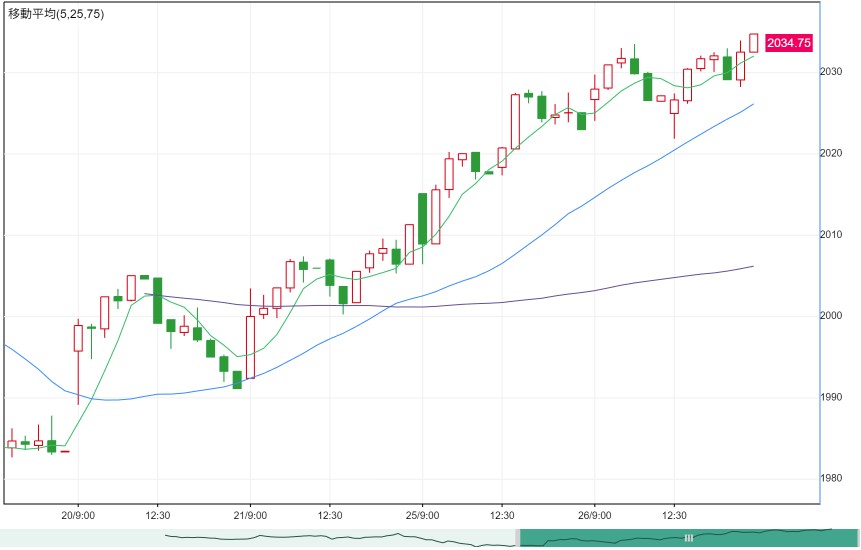Select the 21/9:00 time axis label
This screenshot has height=550, width=861.
[250, 515]
